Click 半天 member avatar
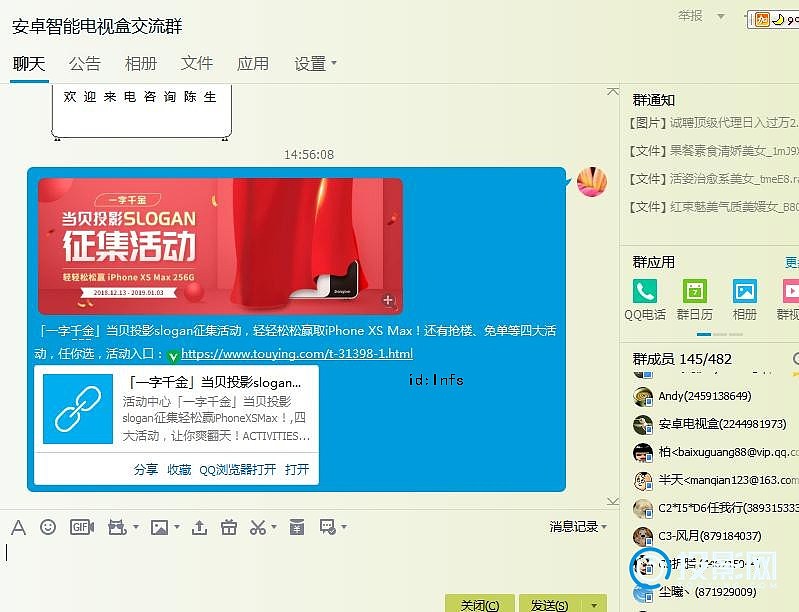Image resolution: width=799 pixels, height=612 pixels. (x=643, y=481)
